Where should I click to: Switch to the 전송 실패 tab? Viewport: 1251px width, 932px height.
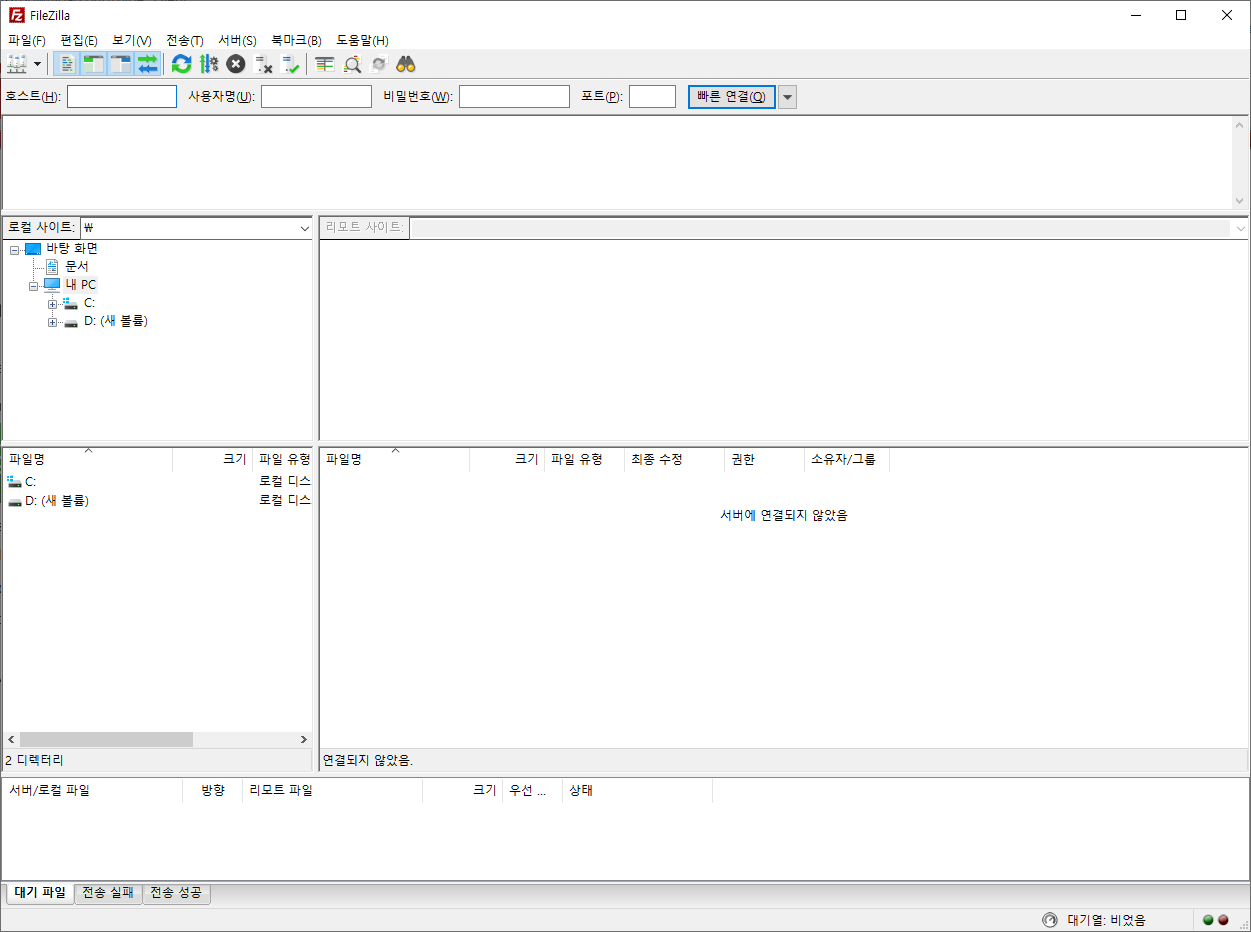click(x=108, y=893)
